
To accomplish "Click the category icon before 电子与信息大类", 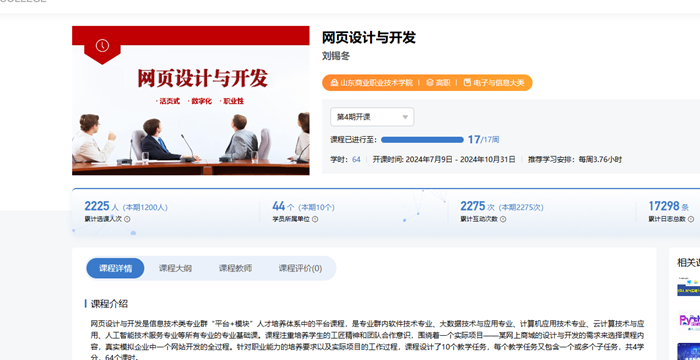I will 467,83.
